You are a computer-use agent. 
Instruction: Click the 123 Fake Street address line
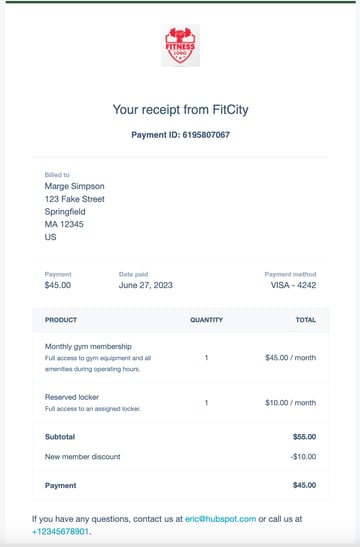pos(74,199)
